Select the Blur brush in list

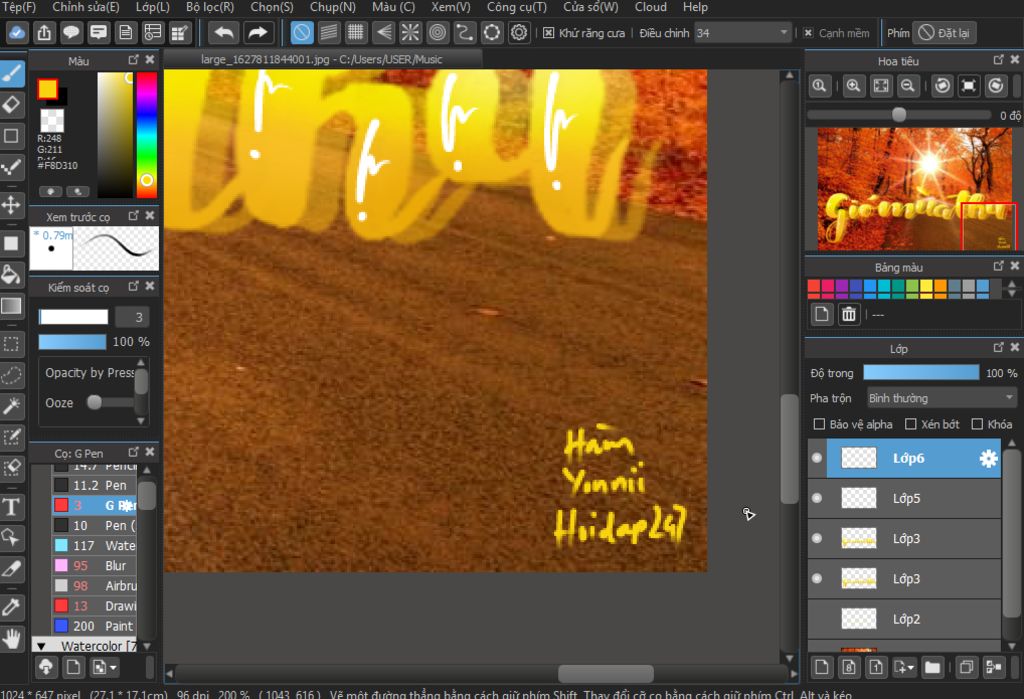coord(94,566)
